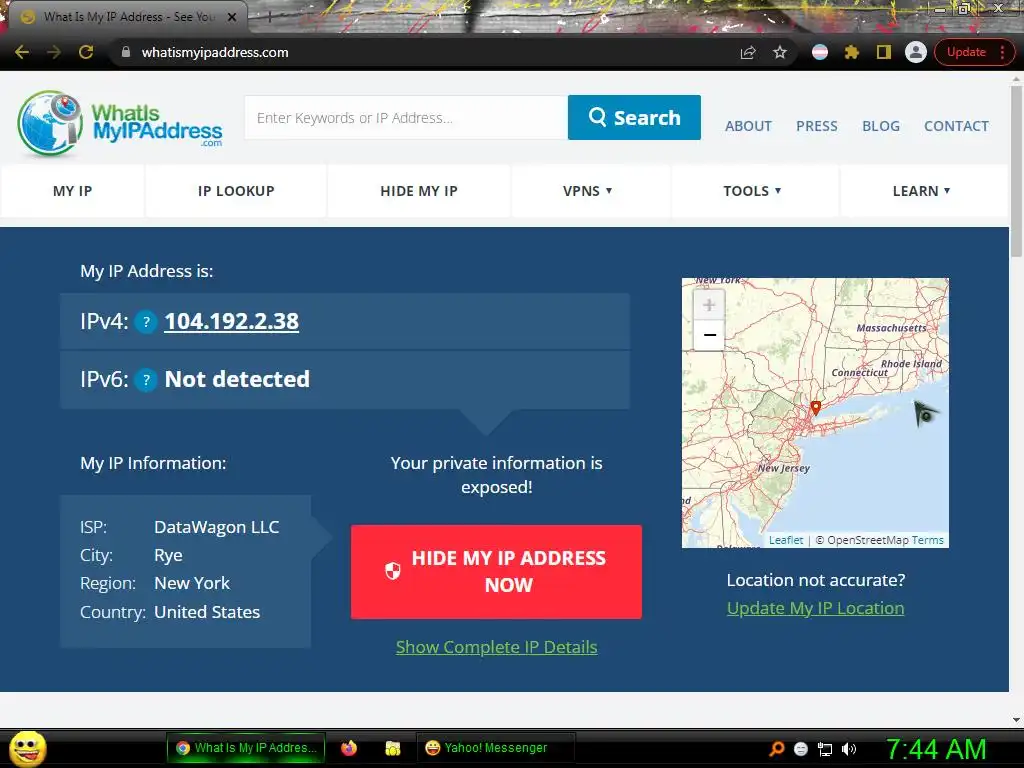Launch Firefox from the taskbar
This screenshot has height=768, width=1024.
coord(349,748)
